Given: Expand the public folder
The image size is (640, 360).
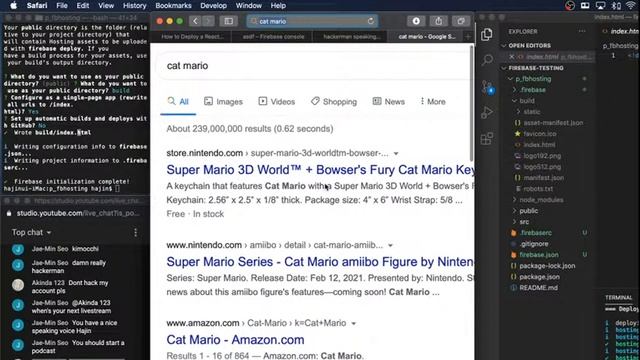Looking at the screenshot, I should (x=515, y=211).
